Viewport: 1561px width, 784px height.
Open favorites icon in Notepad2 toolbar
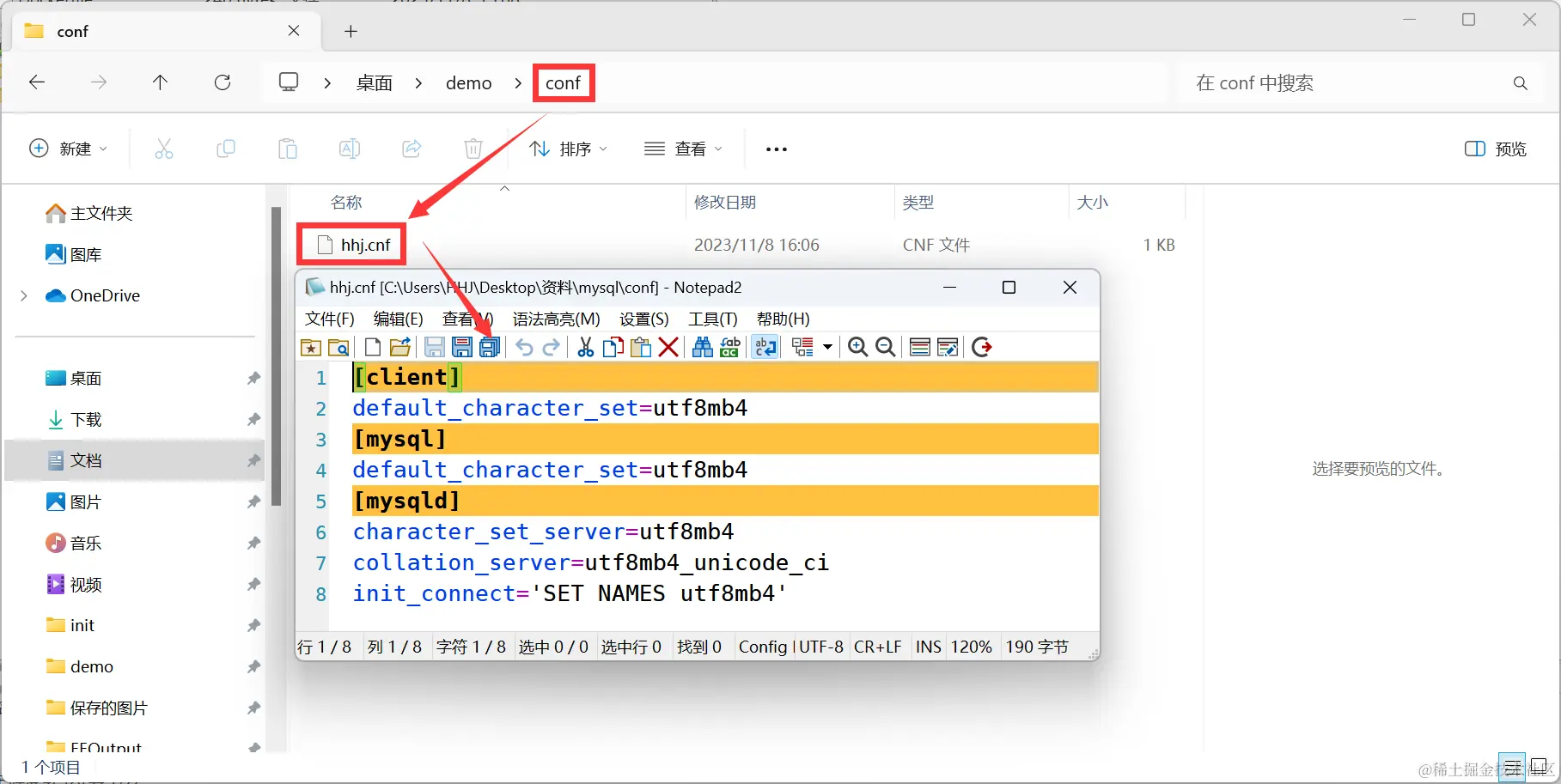311,347
